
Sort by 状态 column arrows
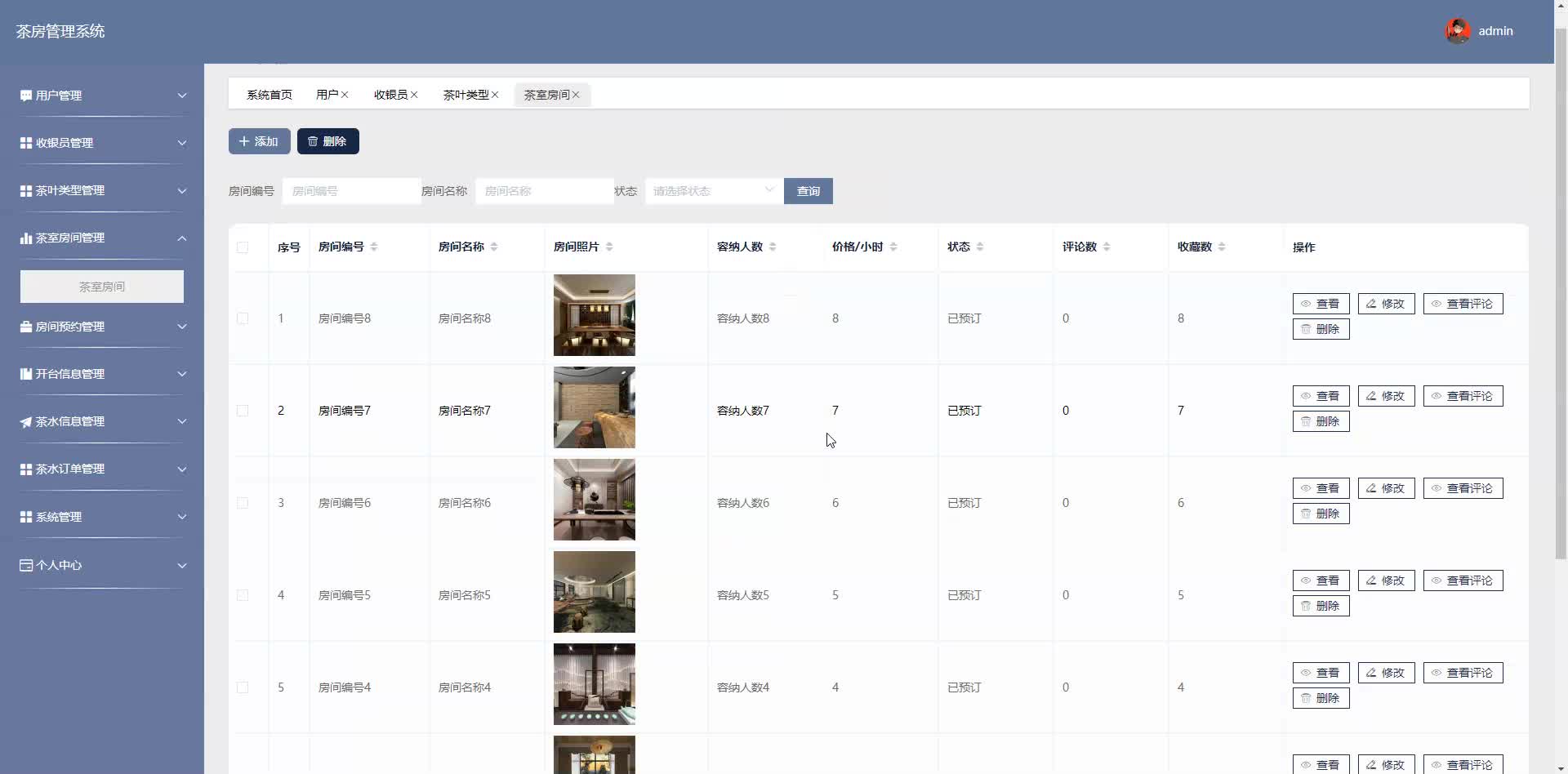tap(980, 247)
